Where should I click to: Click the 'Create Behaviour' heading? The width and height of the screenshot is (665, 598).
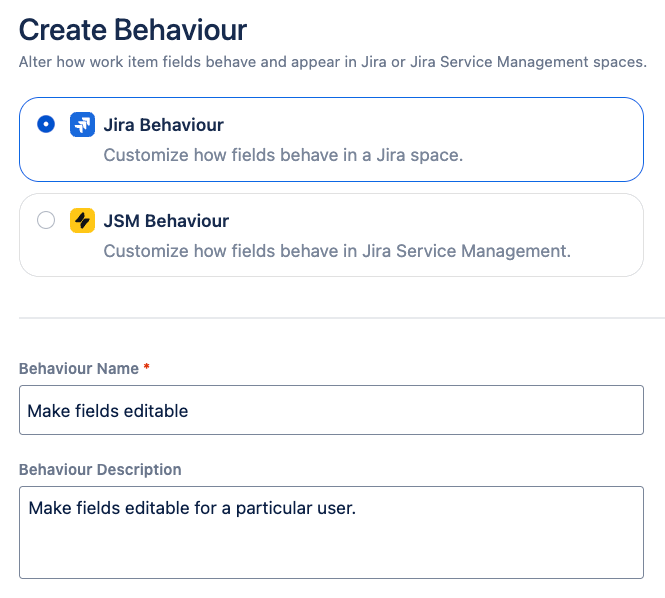point(133,30)
